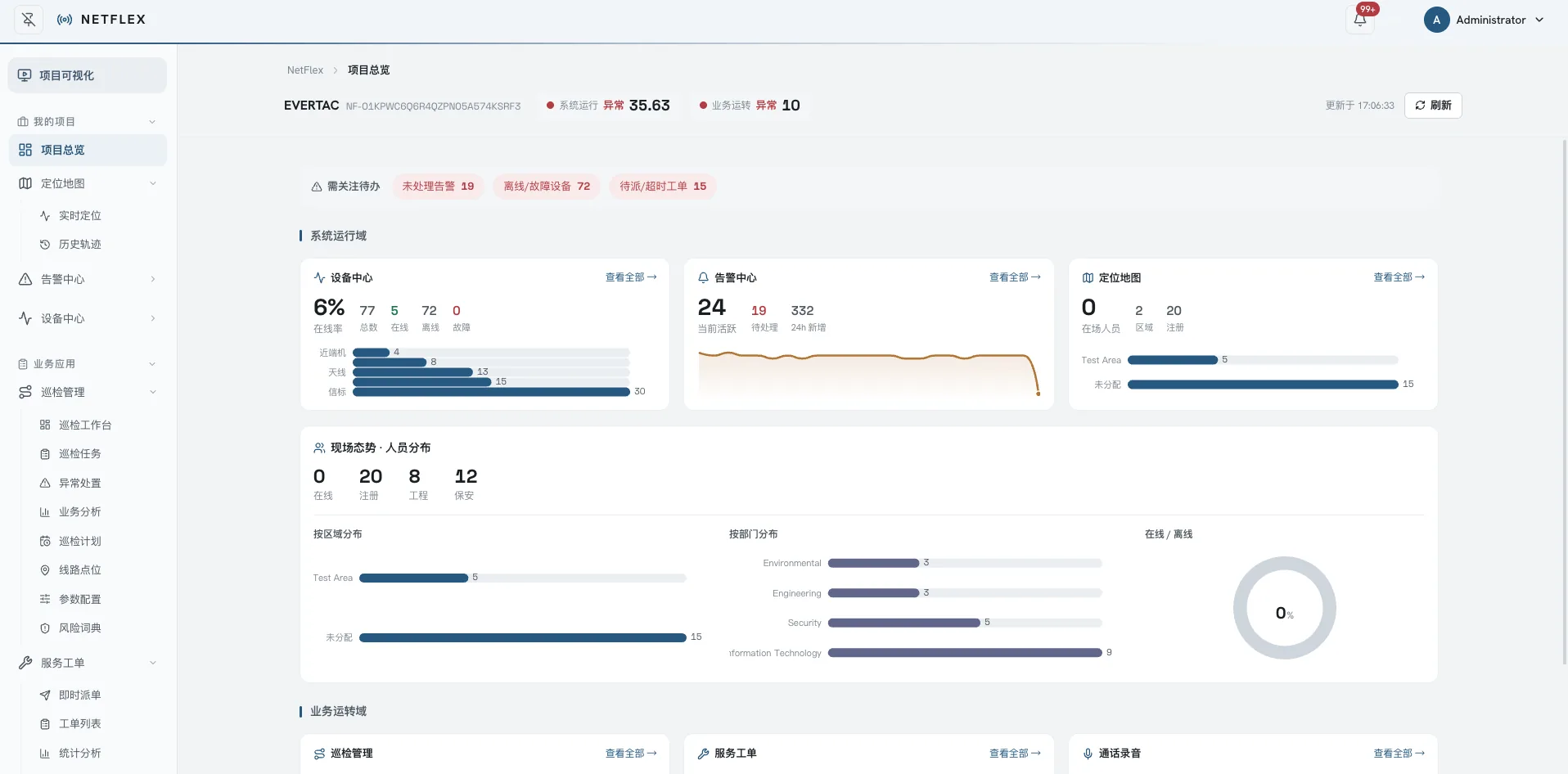Click the 历史轨迹 history icon in sidebar

[x=45, y=245]
